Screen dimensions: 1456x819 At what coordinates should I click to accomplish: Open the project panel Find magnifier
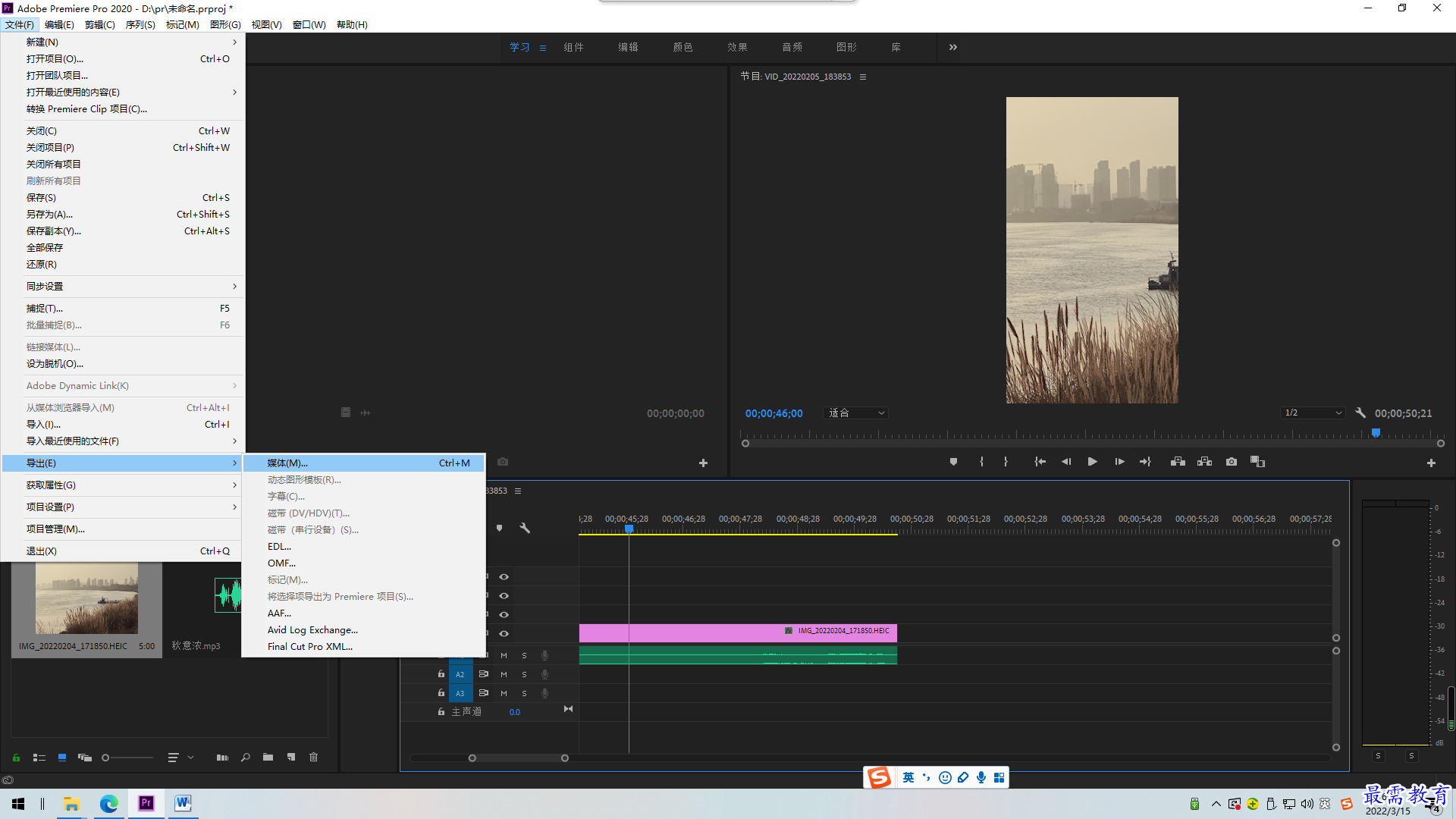point(246,758)
